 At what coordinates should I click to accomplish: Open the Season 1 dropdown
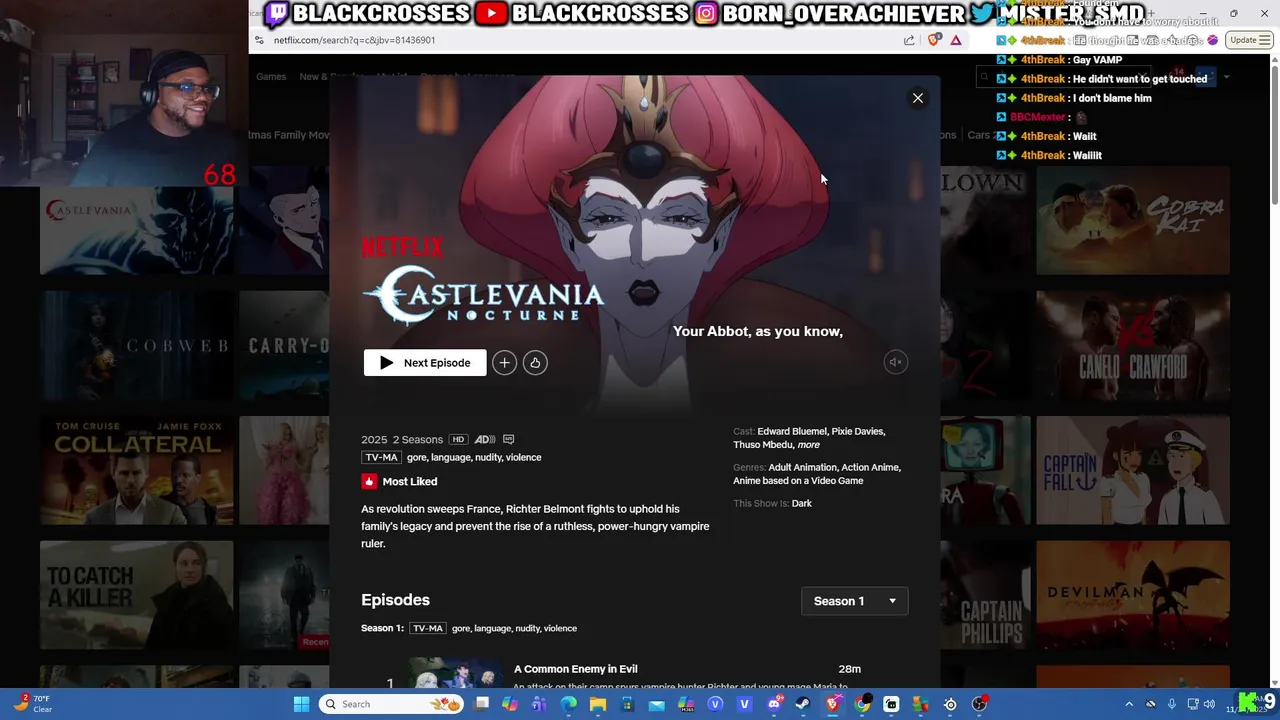855,601
